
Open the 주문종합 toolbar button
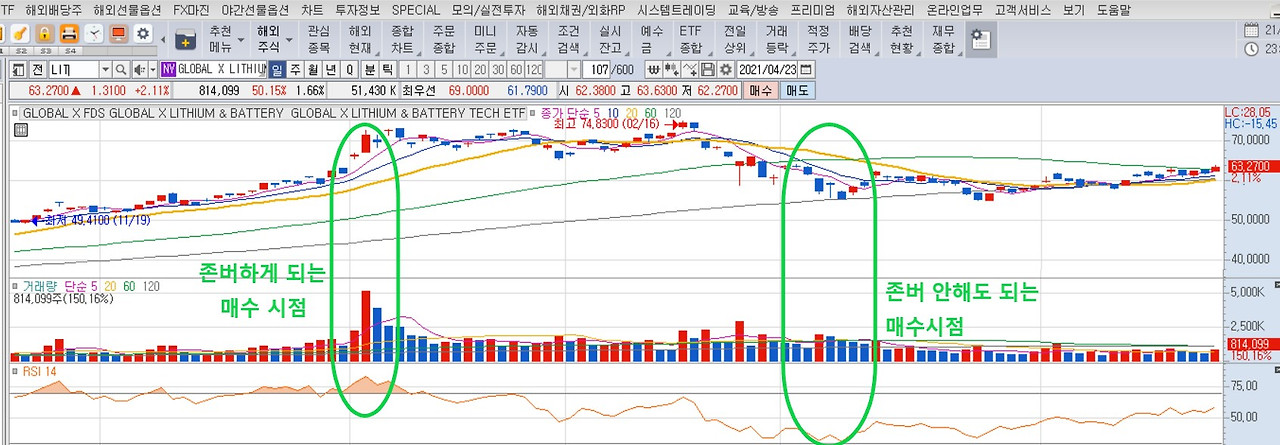(x=444, y=40)
